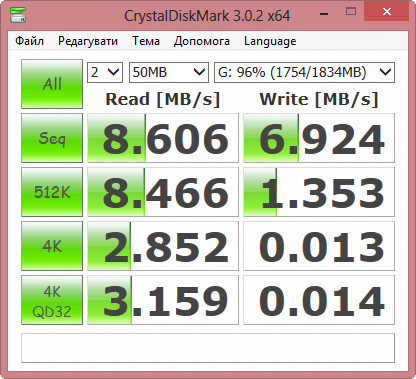Click the 4K QD32 write result 0.014

tap(319, 300)
